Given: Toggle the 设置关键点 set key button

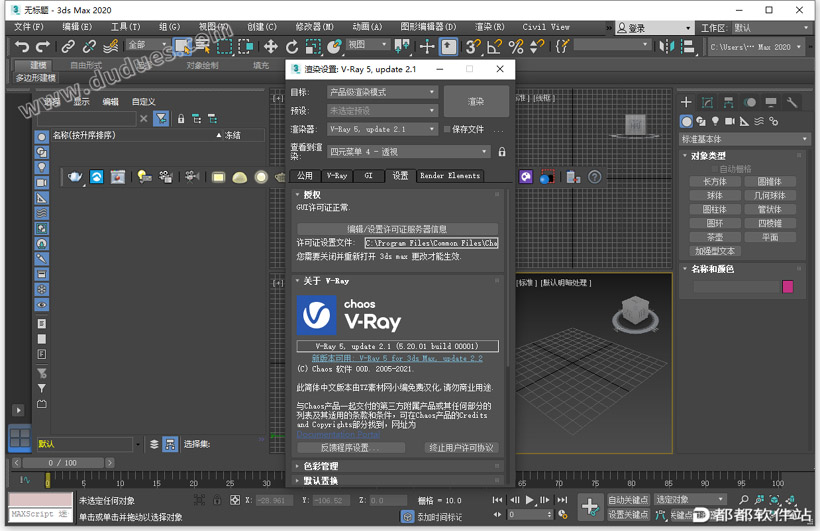Looking at the screenshot, I should pyautogui.click(x=628, y=514).
